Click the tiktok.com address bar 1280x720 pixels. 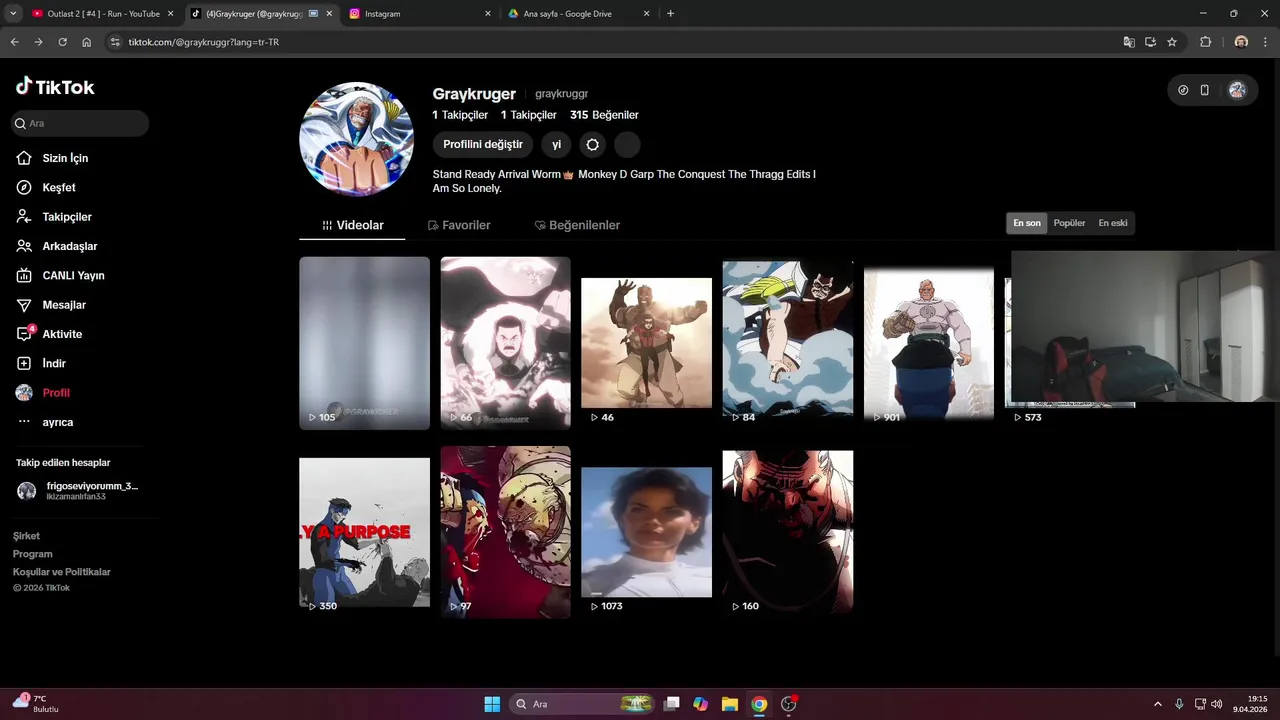pyautogui.click(x=610, y=42)
